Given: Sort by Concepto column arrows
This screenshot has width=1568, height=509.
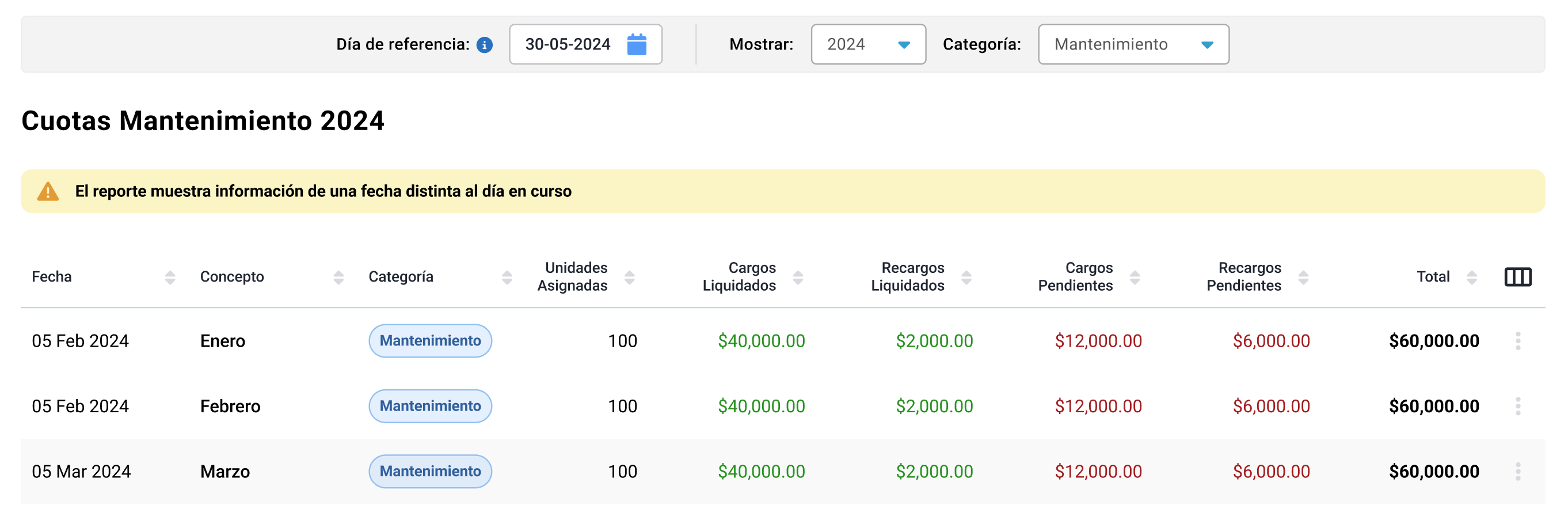Looking at the screenshot, I should tap(338, 278).
